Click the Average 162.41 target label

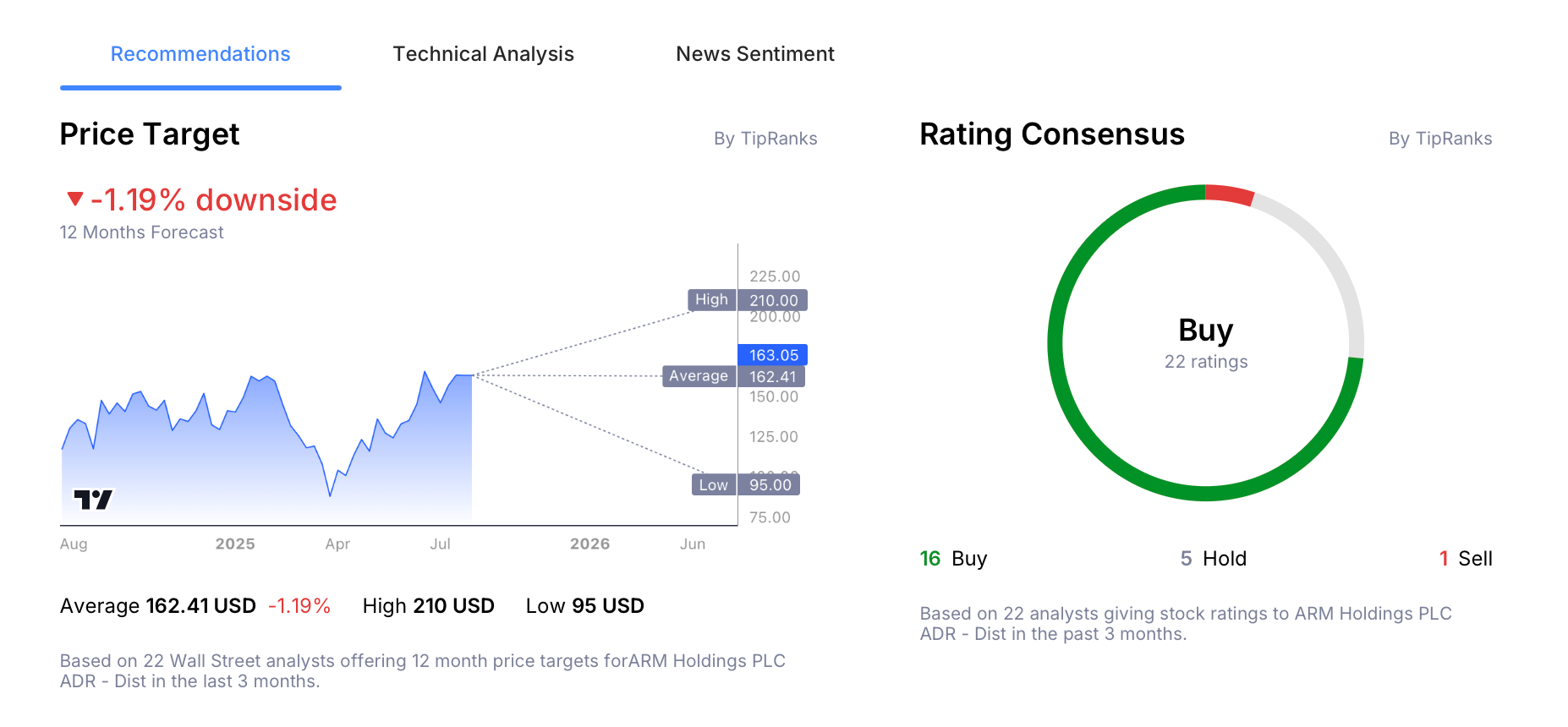coord(733,376)
